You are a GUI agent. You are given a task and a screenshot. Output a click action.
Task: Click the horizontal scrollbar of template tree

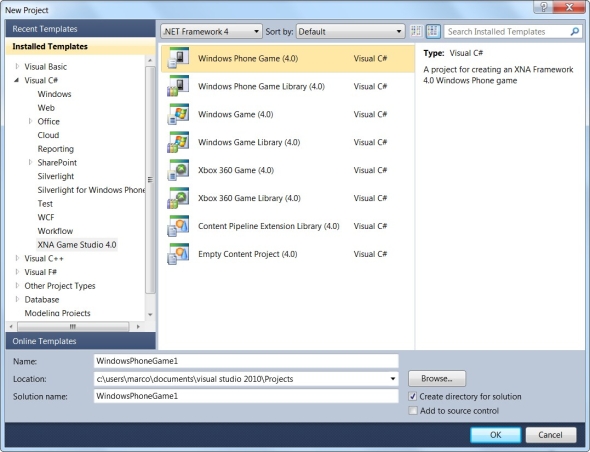click(74, 326)
